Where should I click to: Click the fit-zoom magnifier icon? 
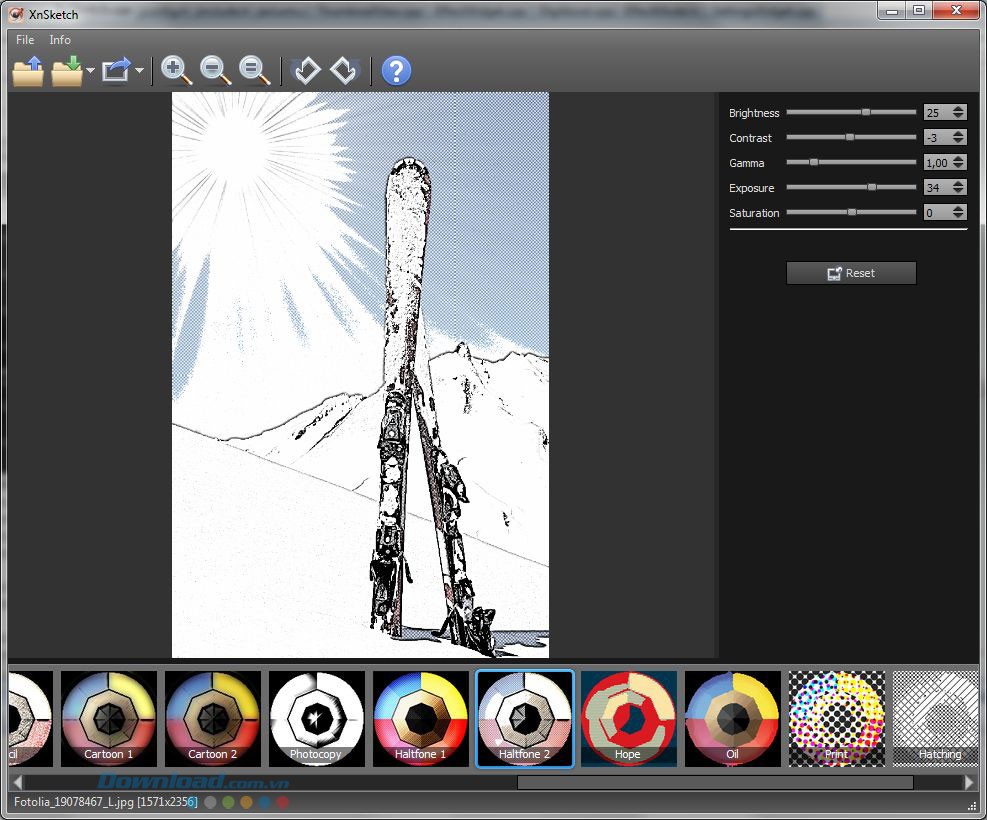tap(255, 70)
